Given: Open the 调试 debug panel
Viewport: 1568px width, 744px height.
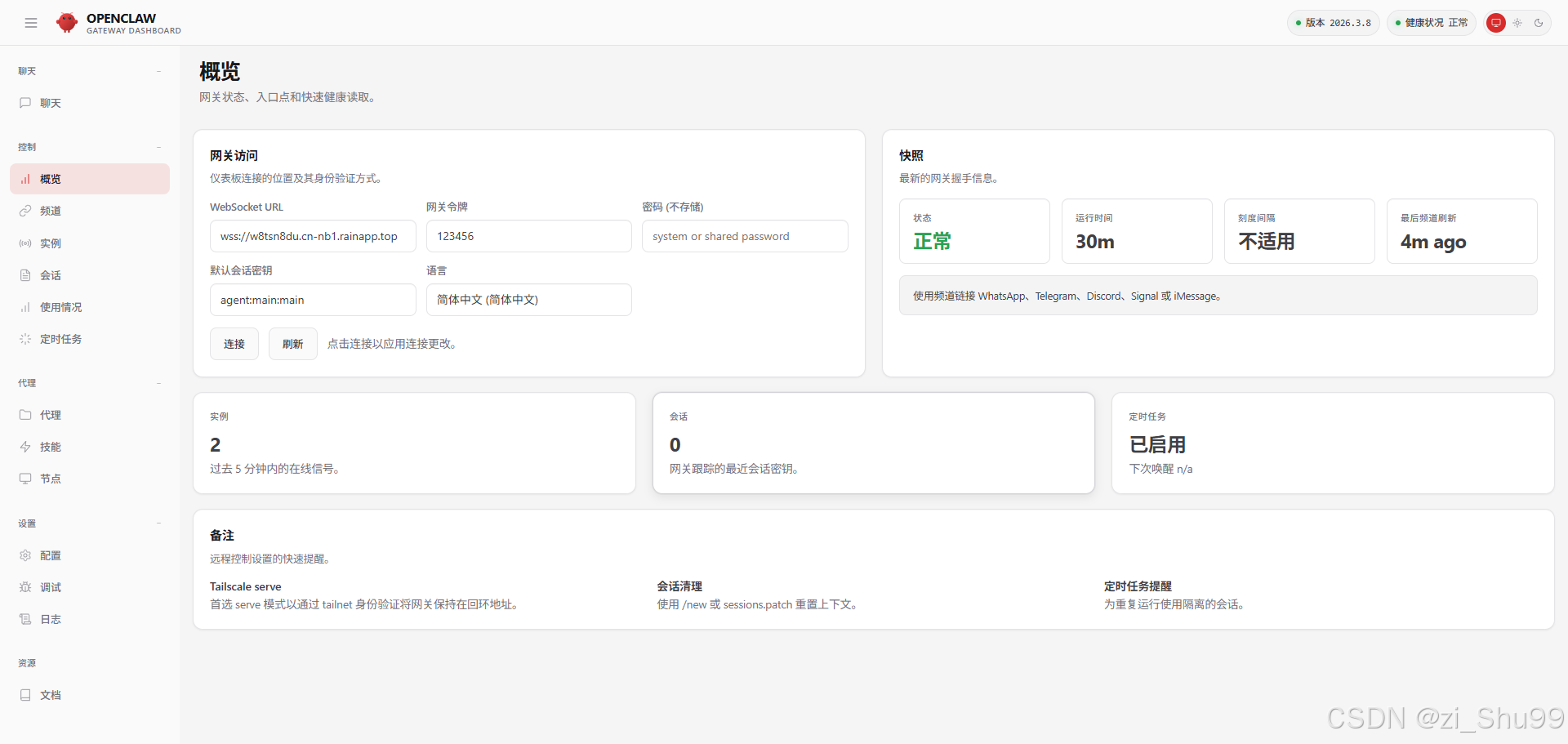Looking at the screenshot, I should 49,586.
